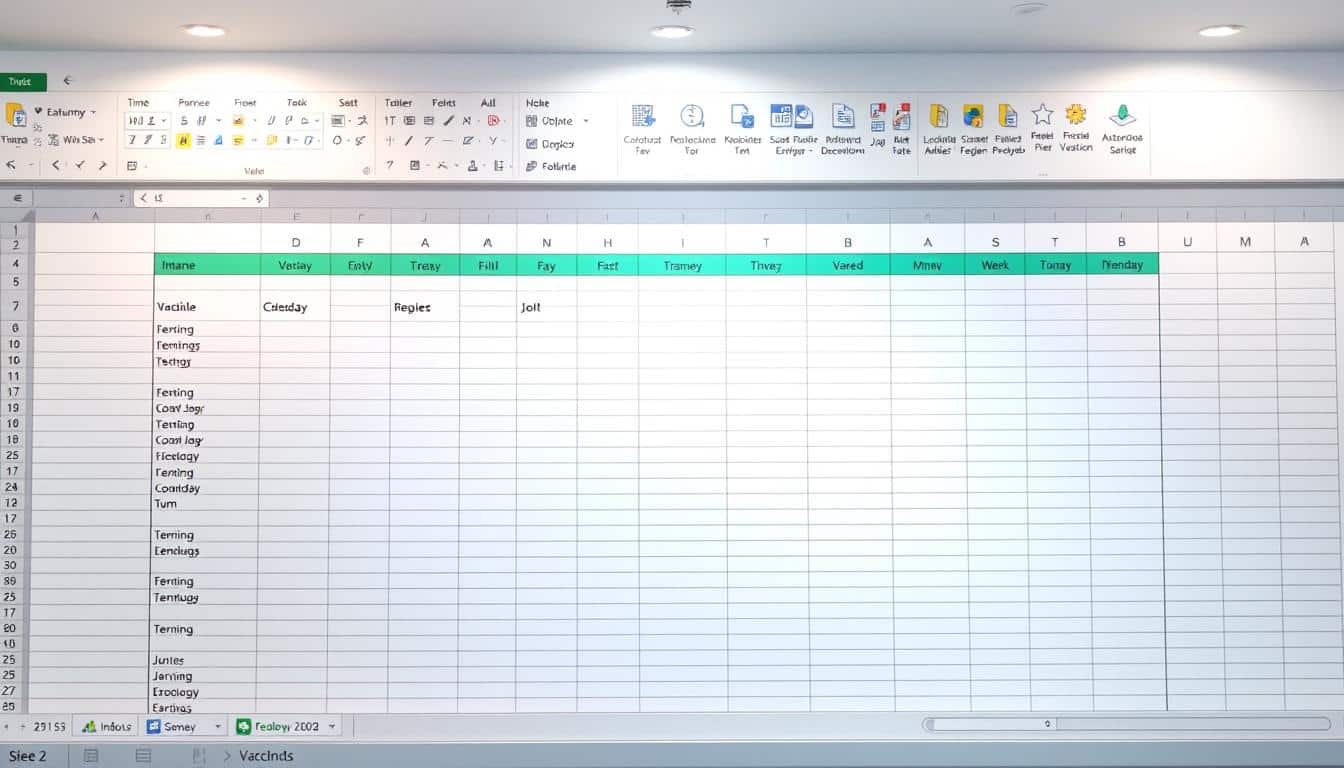The image size is (1344, 768).
Task: Click the back arrow beside the green tab
Action: click(68, 81)
